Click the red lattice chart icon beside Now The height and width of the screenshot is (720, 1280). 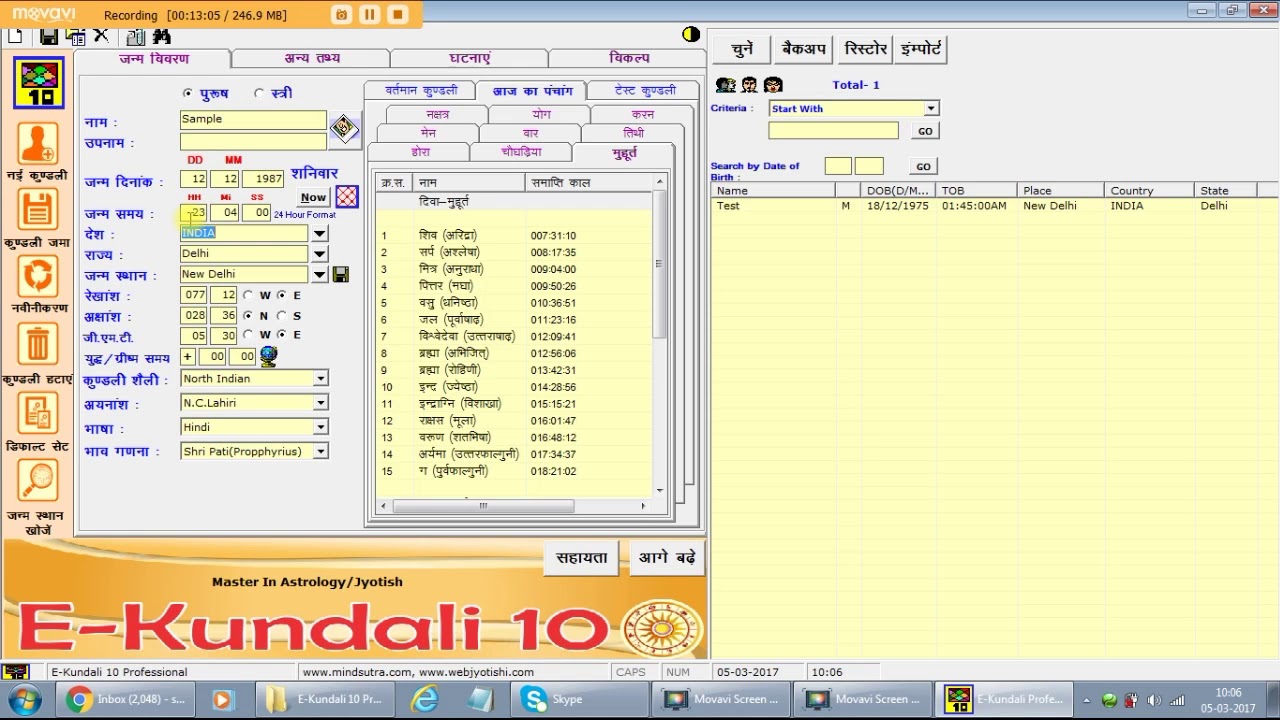click(x=346, y=197)
